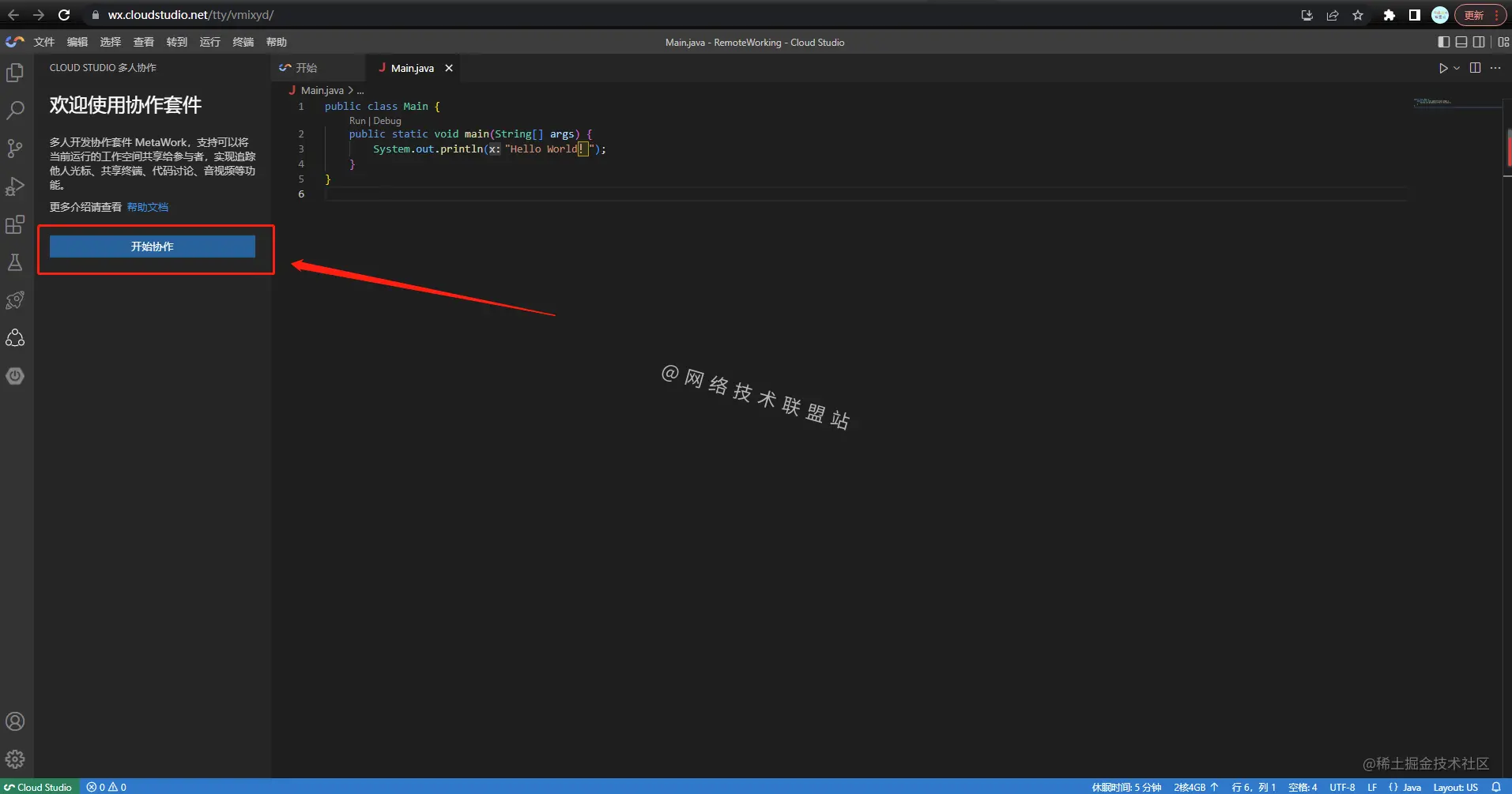Click the Run code lens above main
Viewport: 1512px width, 794px height.
[x=357, y=121]
